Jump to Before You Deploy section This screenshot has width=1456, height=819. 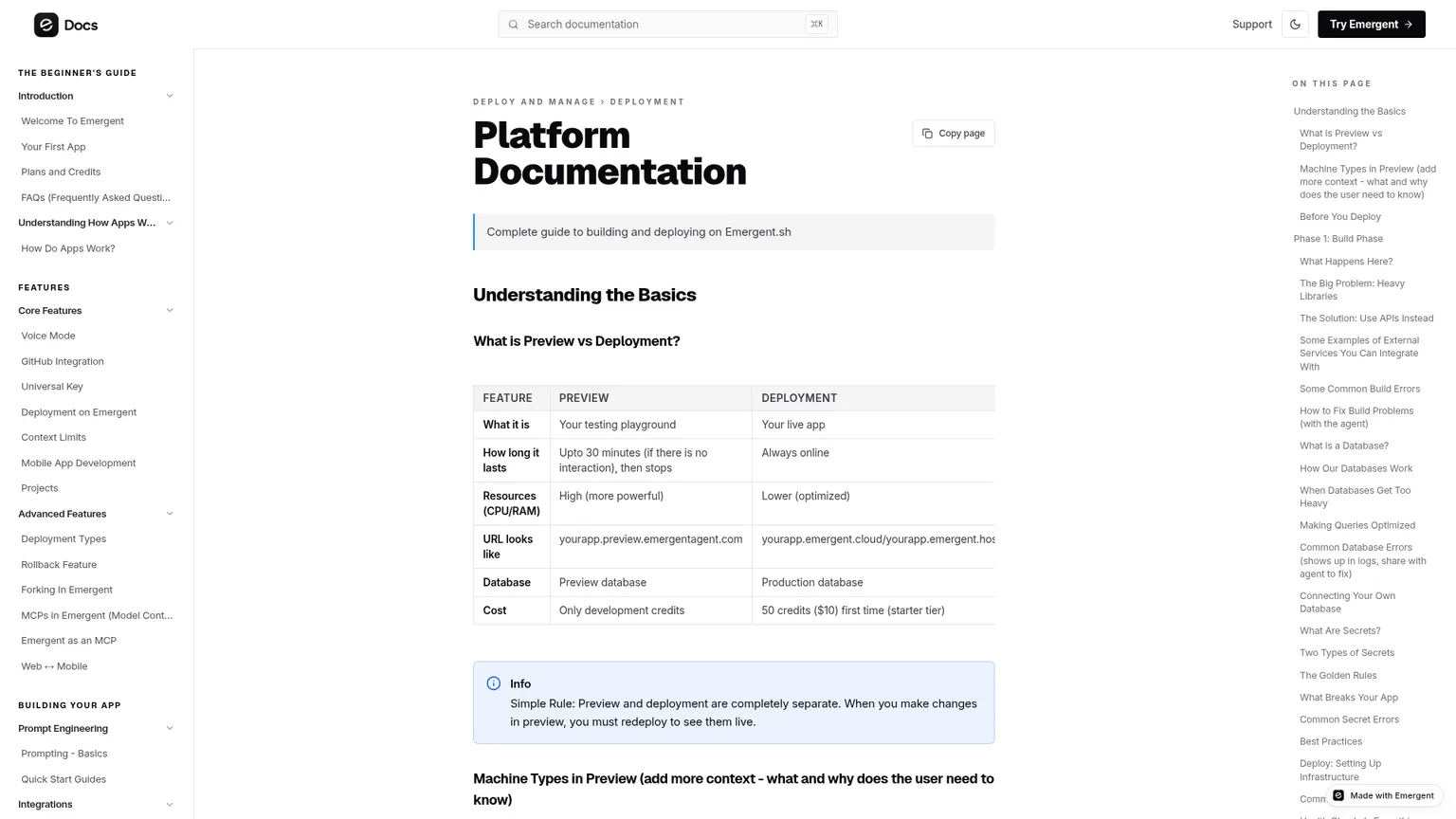click(1339, 217)
